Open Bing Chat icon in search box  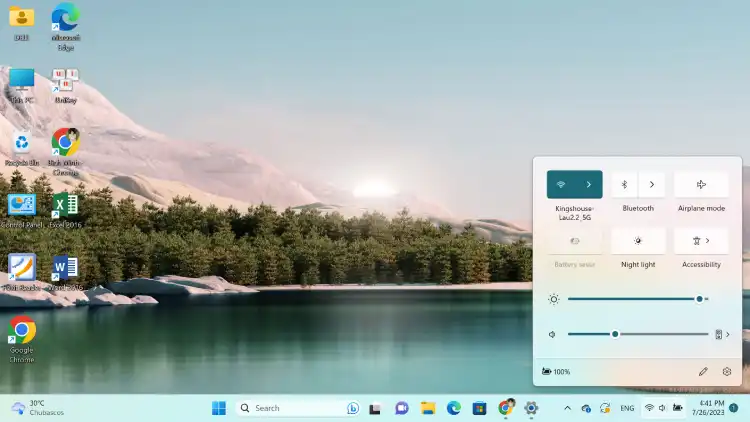click(x=353, y=408)
